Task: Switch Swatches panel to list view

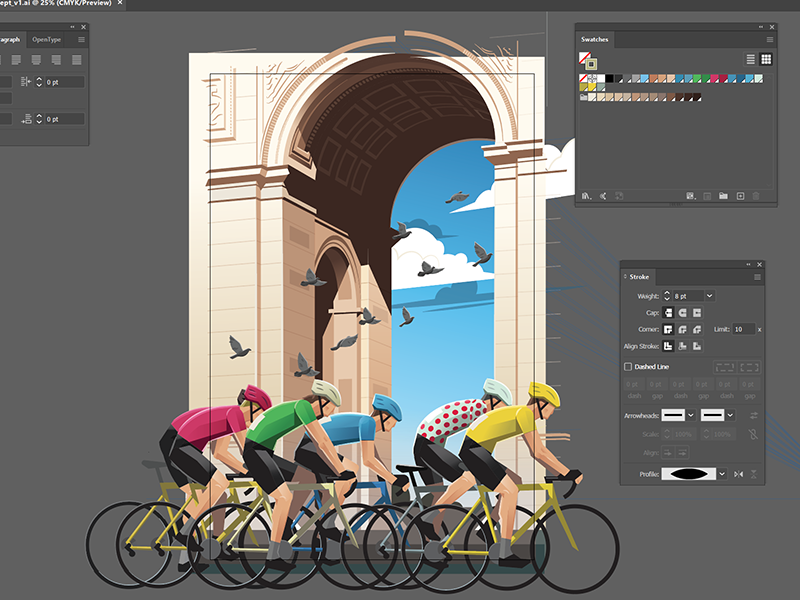Action: coord(751,60)
